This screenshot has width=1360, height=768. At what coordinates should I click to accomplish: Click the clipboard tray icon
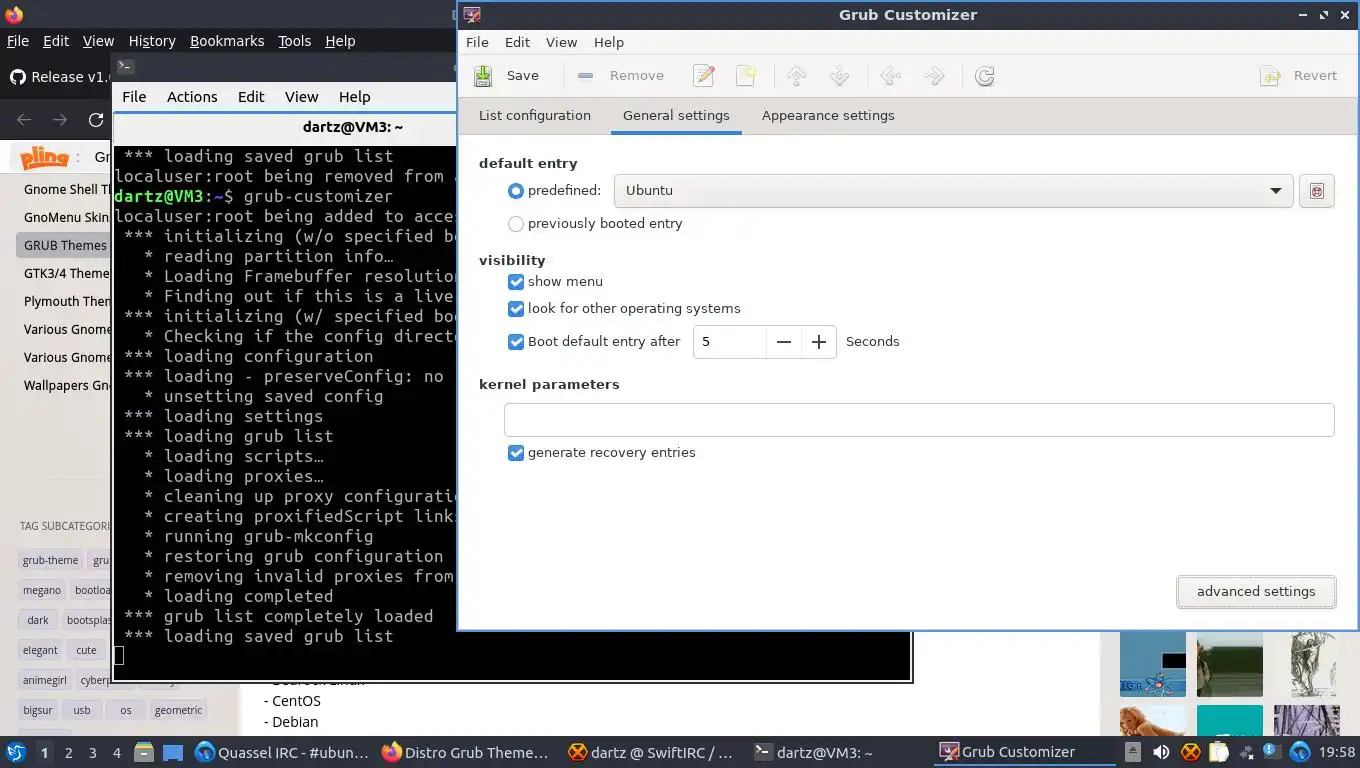(x=1218, y=752)
